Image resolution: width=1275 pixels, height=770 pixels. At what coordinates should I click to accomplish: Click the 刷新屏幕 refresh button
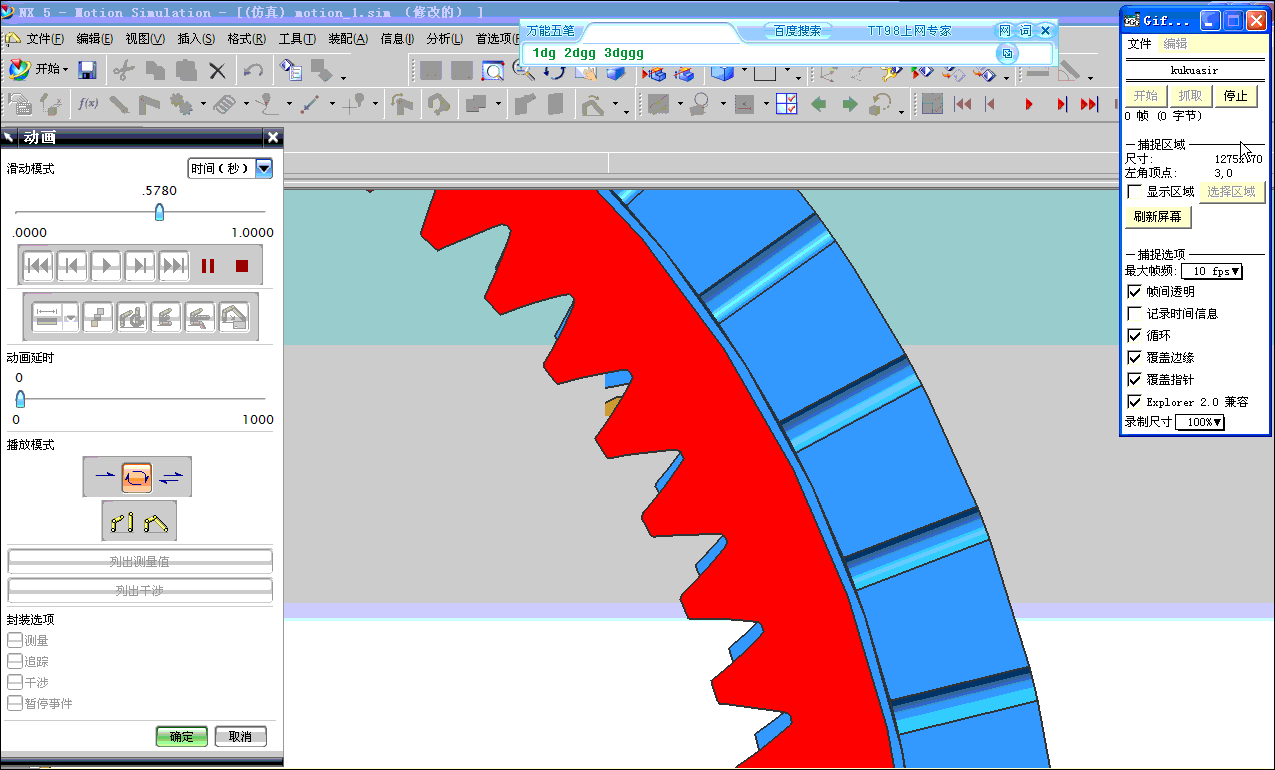click(1158, 216)
